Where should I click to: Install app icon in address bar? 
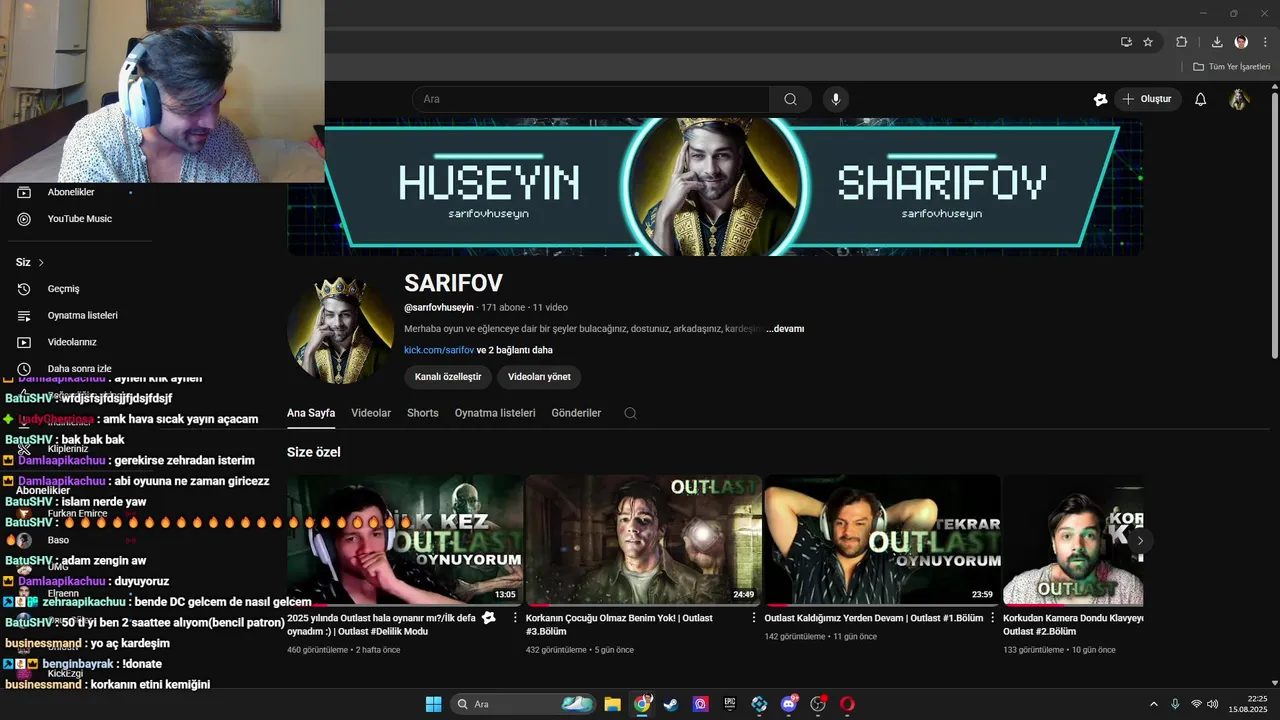point(1126,42)
